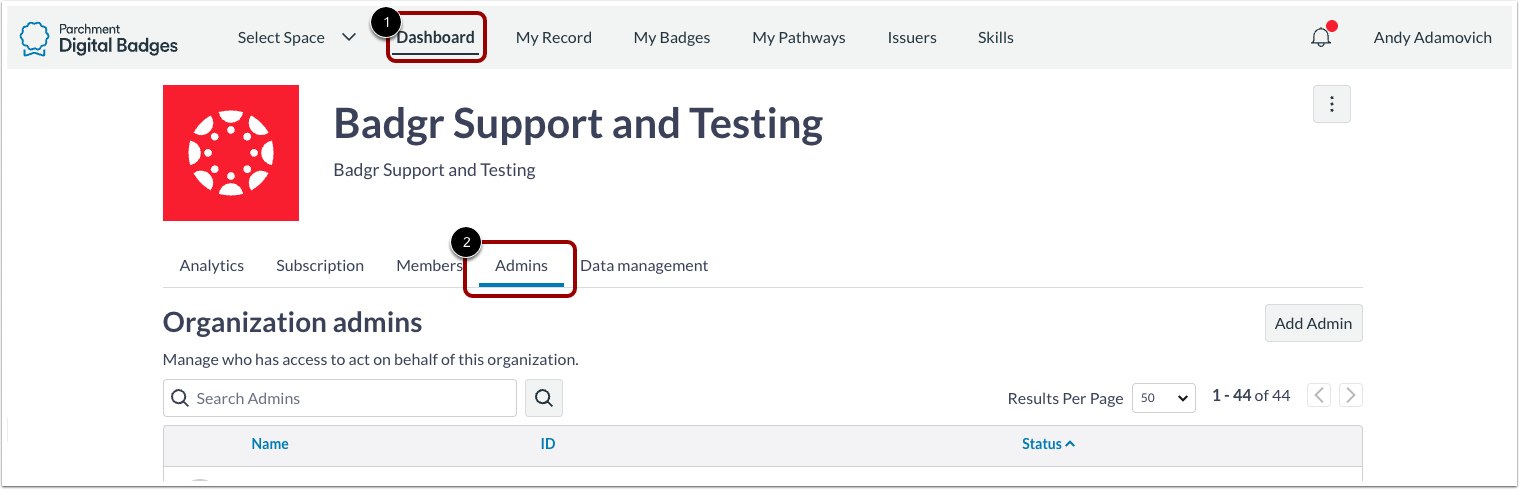Image resolution: width=1519 pixels, height=489 pixels.
Task: Open the Results Per Page dropdown
Action: point(1164,398)
